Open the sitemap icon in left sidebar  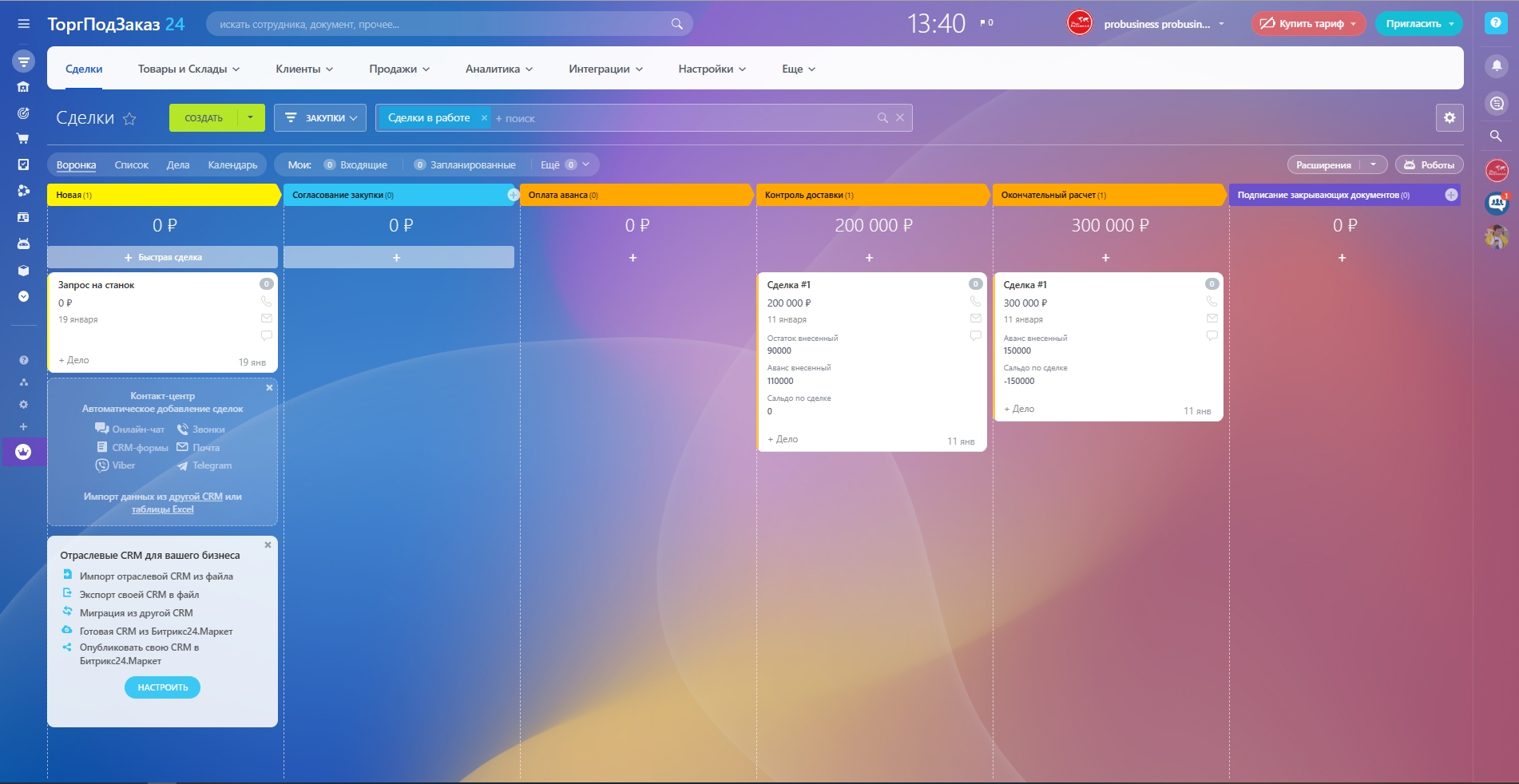click(23, 382)
